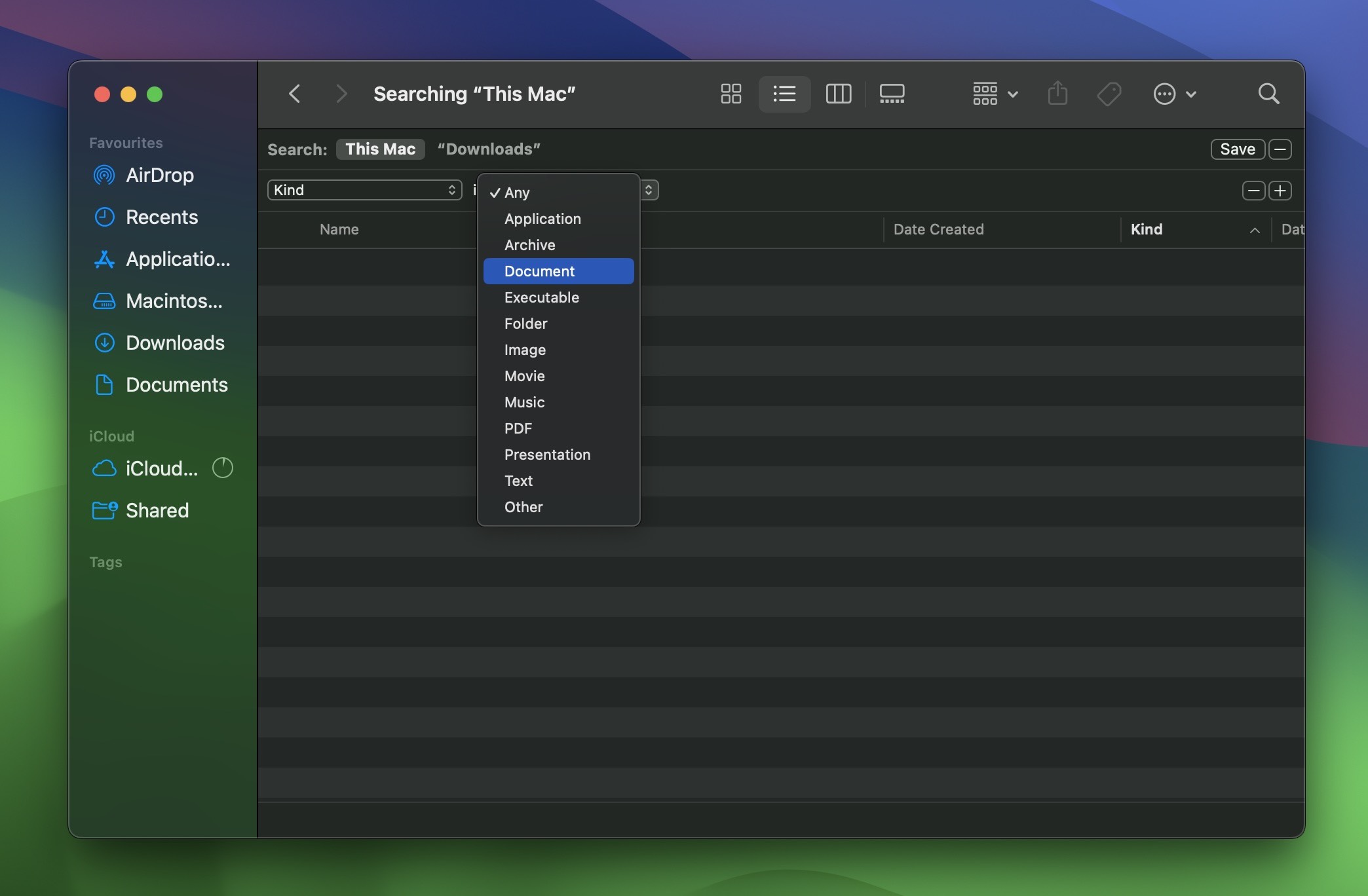
Task: Click the magnifying glass search icon
Action: coord(1268,94)
